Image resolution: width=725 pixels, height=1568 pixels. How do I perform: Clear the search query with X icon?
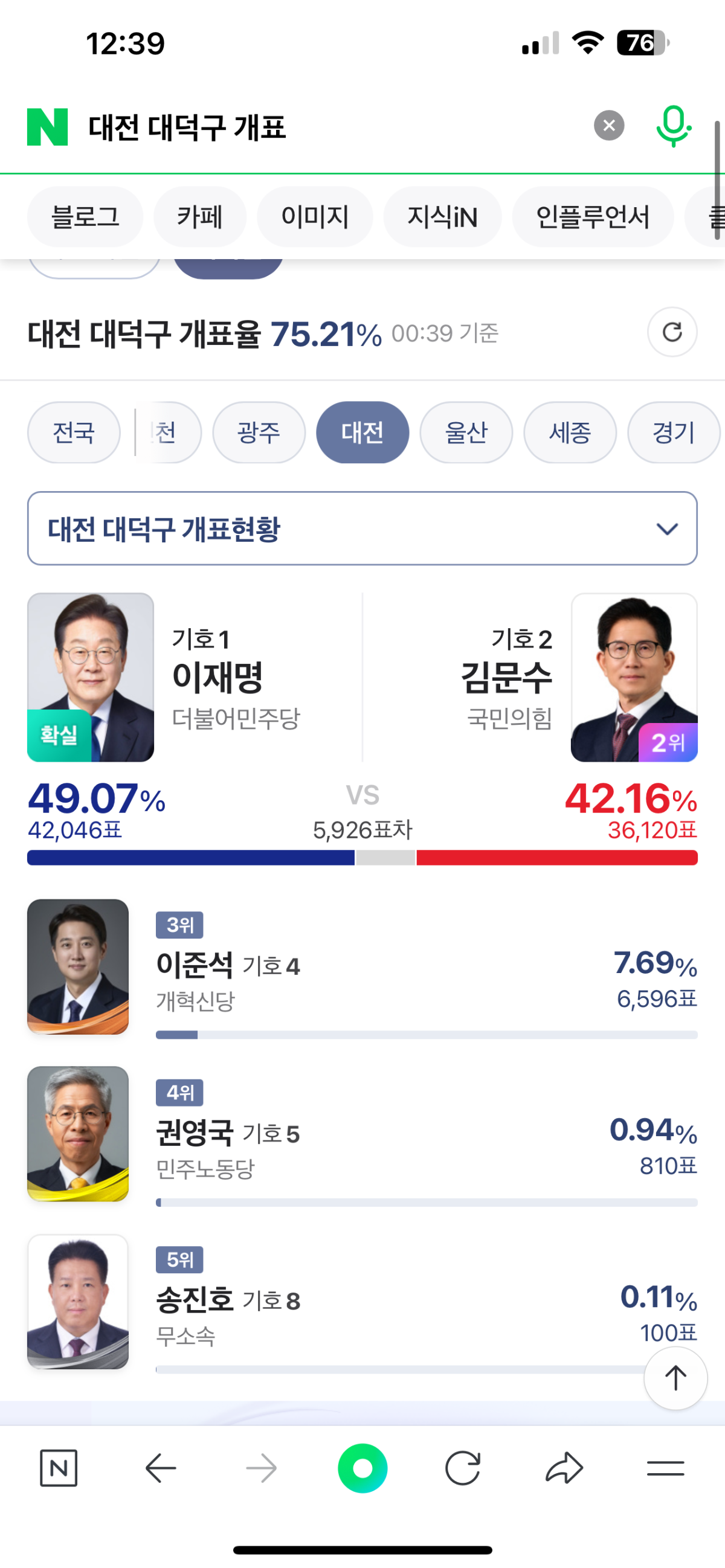[609, 126]
